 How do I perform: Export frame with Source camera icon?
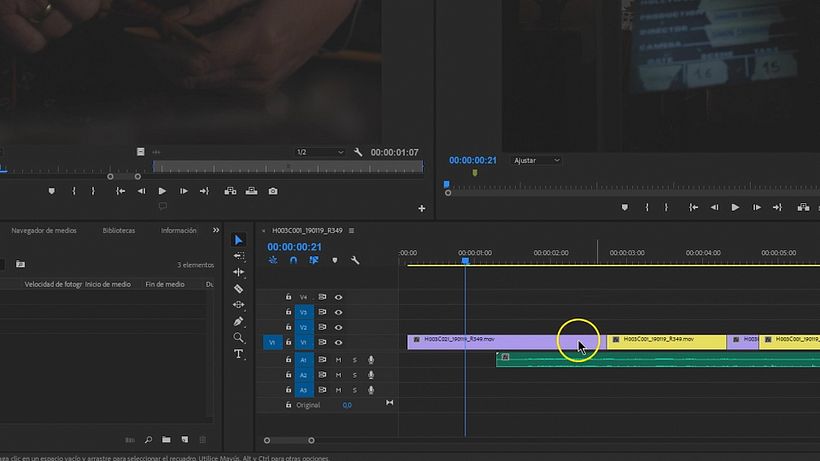tap(273, 191)
